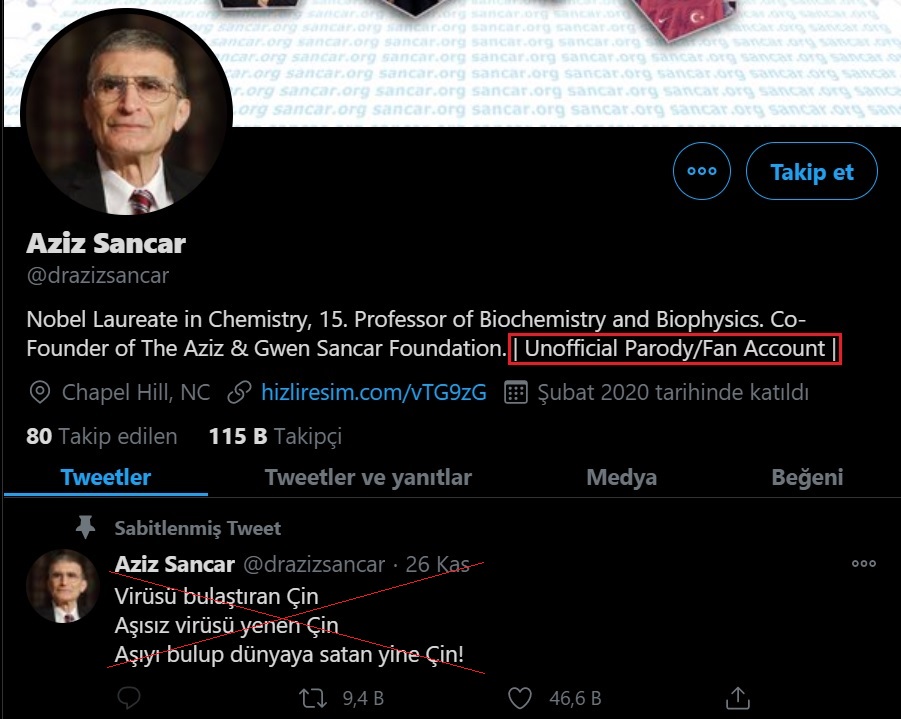901x719 pixels.
Task: Switch to the Beğeni tab
Action: pos(807,477)
